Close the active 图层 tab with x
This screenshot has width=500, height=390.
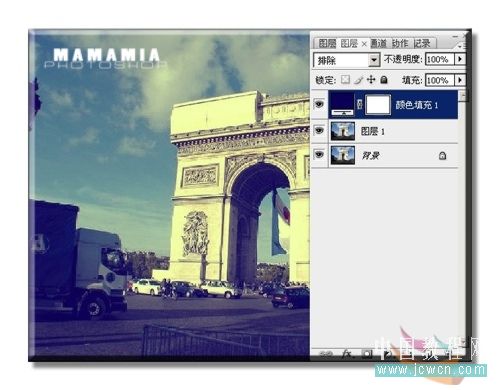pyautogui.click(x=364, y=44)
